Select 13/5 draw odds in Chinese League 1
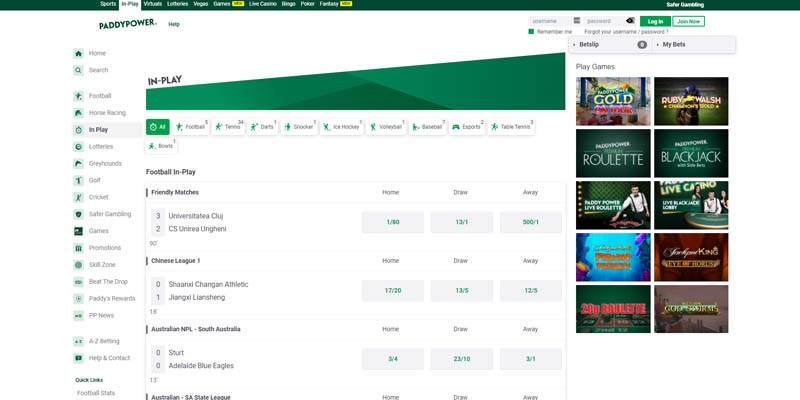The width and height of the screenshot is (800, 400). coord(462,291)
